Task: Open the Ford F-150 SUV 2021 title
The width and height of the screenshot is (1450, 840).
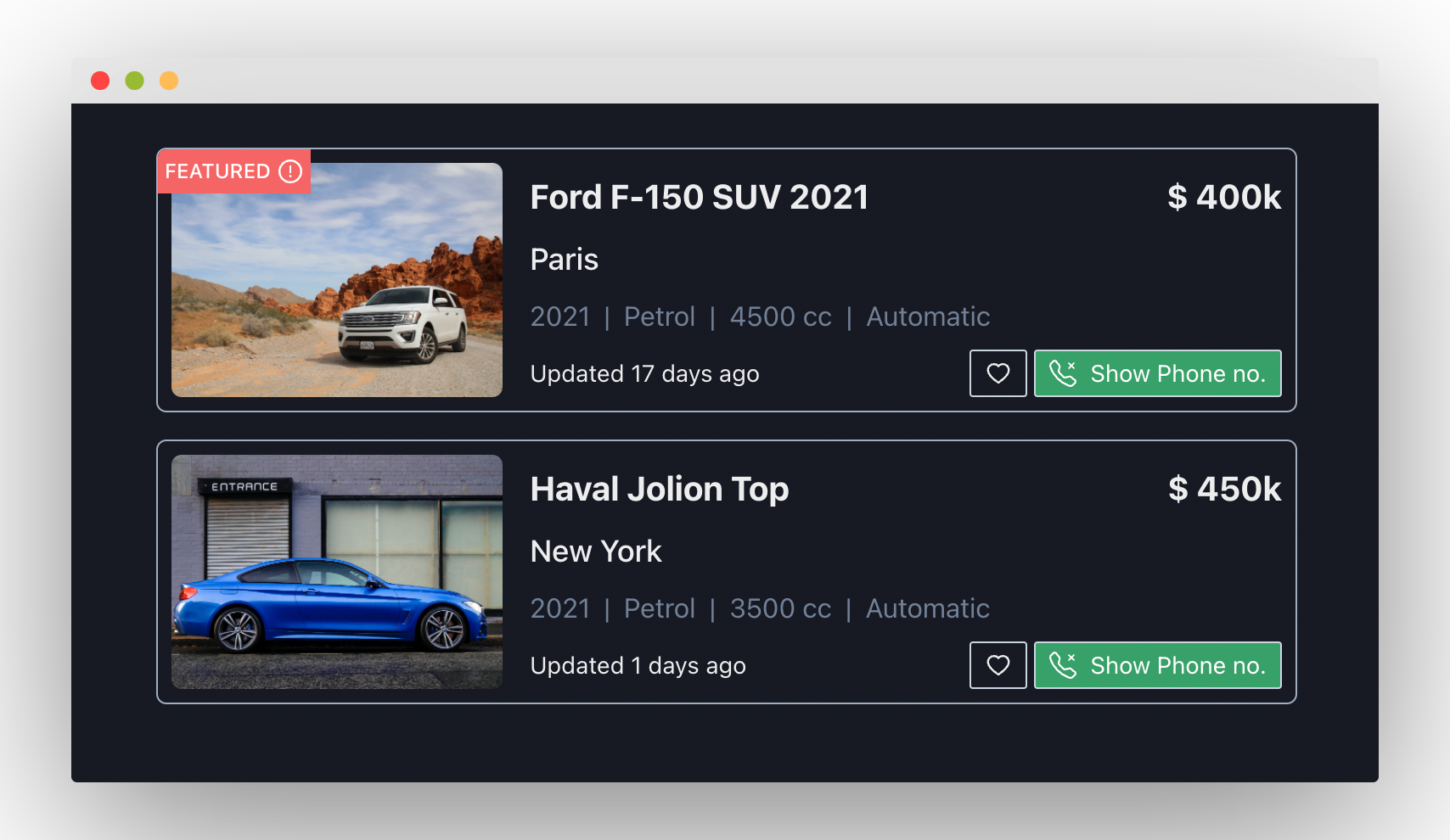Action: coord(700,198)
